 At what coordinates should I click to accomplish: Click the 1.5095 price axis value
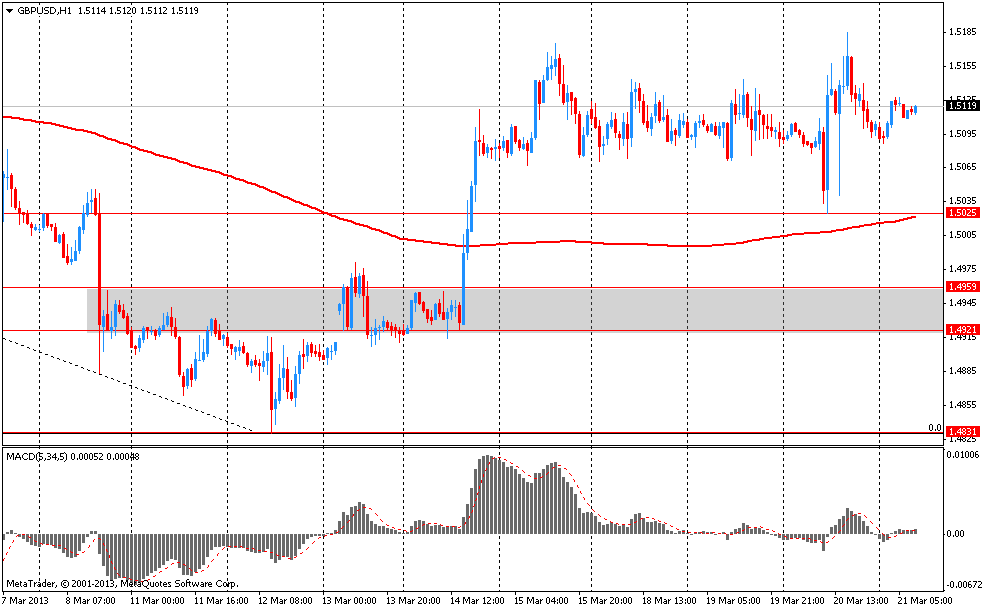pyautogui.click(x=962, y=133)
